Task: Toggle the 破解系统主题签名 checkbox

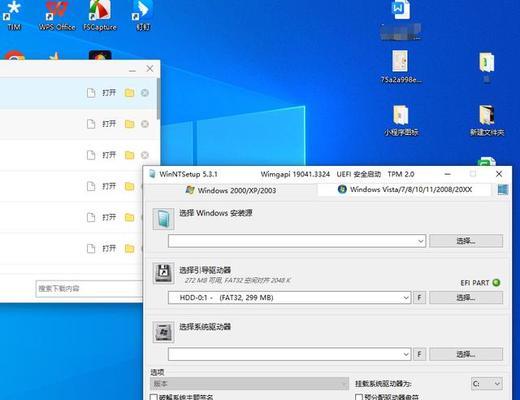Action: pos(154,397)
